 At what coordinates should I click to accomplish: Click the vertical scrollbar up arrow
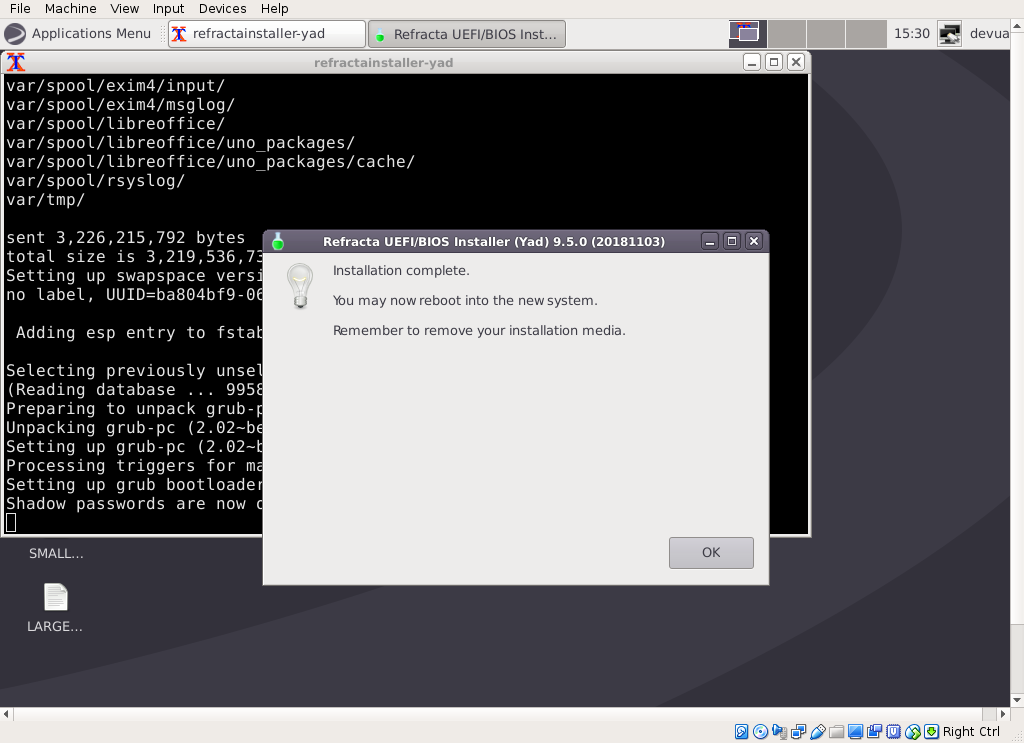point(1017,25)
